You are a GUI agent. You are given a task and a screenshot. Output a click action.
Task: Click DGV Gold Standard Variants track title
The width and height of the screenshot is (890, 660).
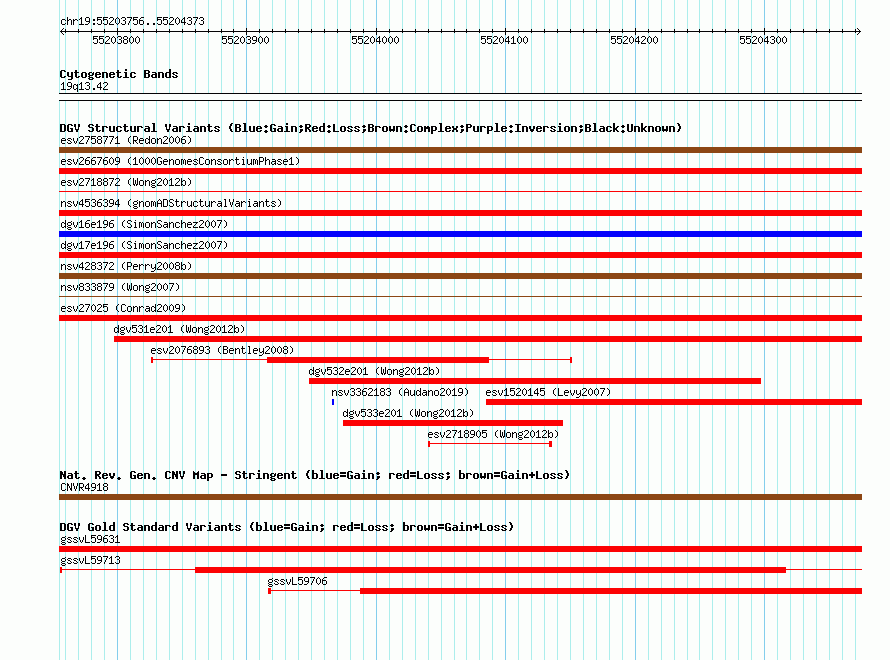[287, 527]
